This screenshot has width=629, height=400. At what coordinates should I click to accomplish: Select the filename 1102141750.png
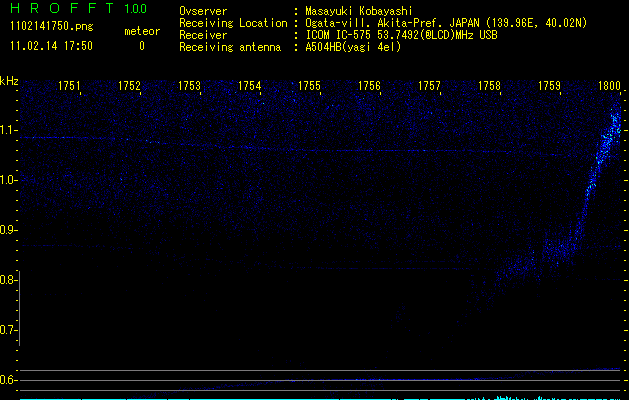[52, 27]
